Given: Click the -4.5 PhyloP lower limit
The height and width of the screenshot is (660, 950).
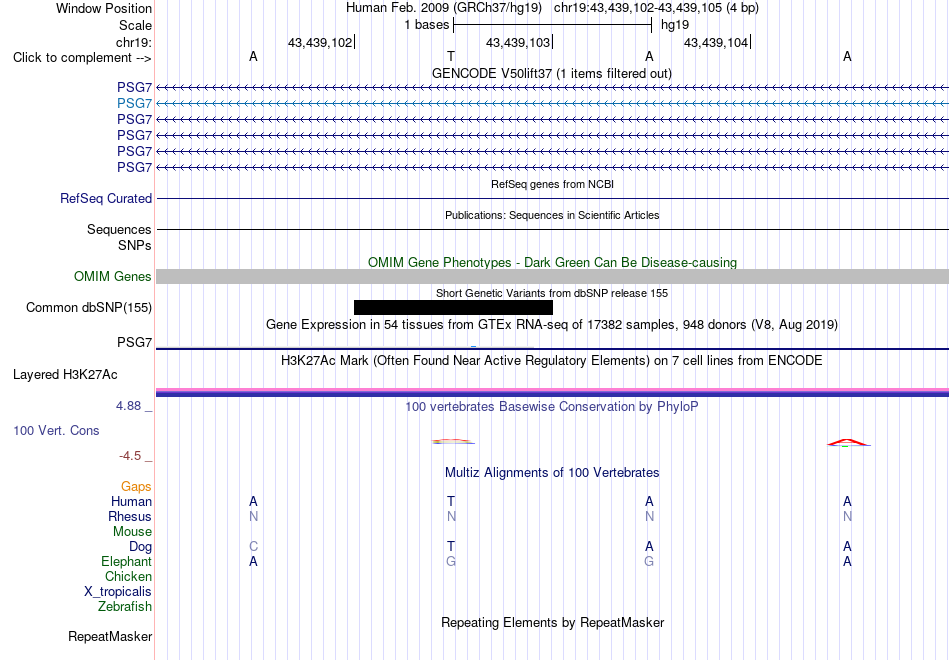Looking at the screenshot, I should [x=130, y=456].
